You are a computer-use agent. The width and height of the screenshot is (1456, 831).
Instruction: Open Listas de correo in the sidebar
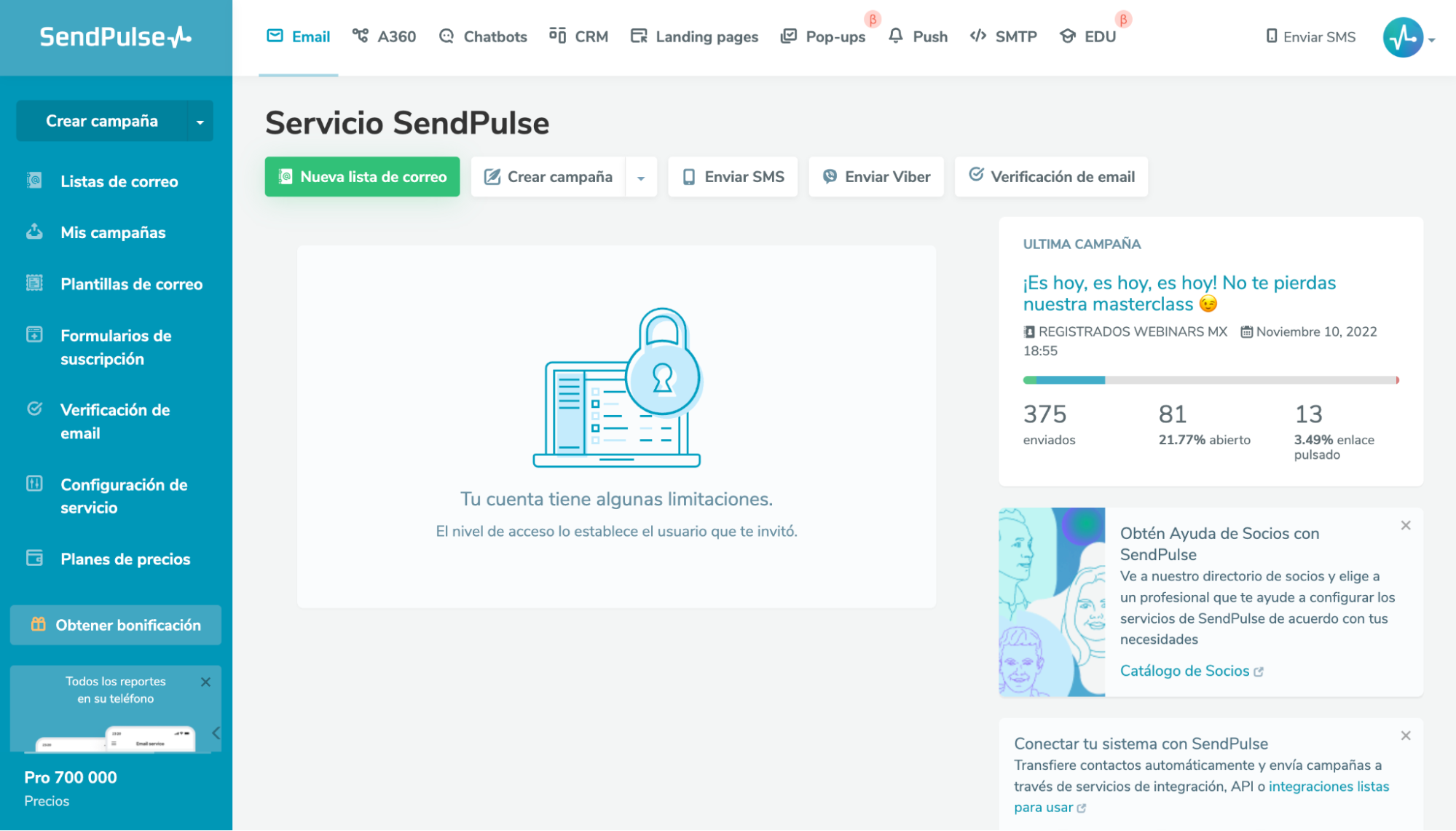pos(119,181)
